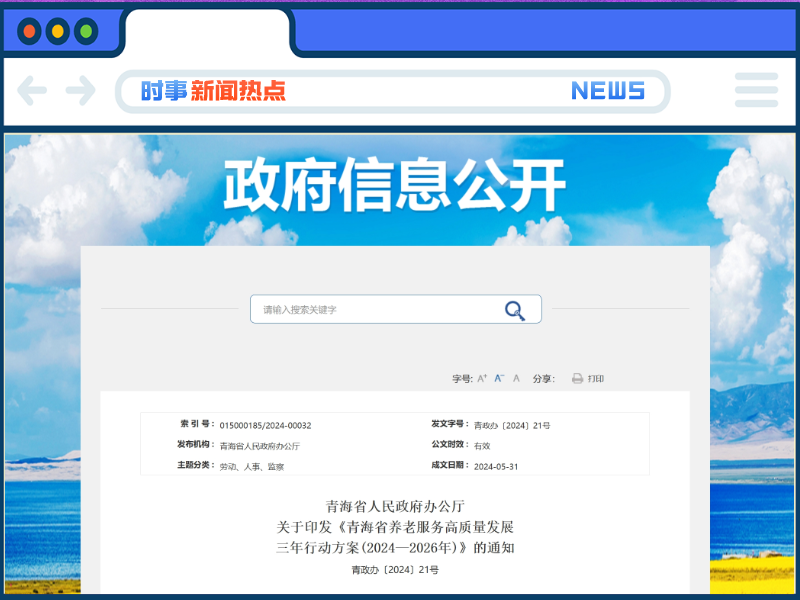
Task: Click the 青海省人民政府办公厅 issuing agency value
Action: 259,446
